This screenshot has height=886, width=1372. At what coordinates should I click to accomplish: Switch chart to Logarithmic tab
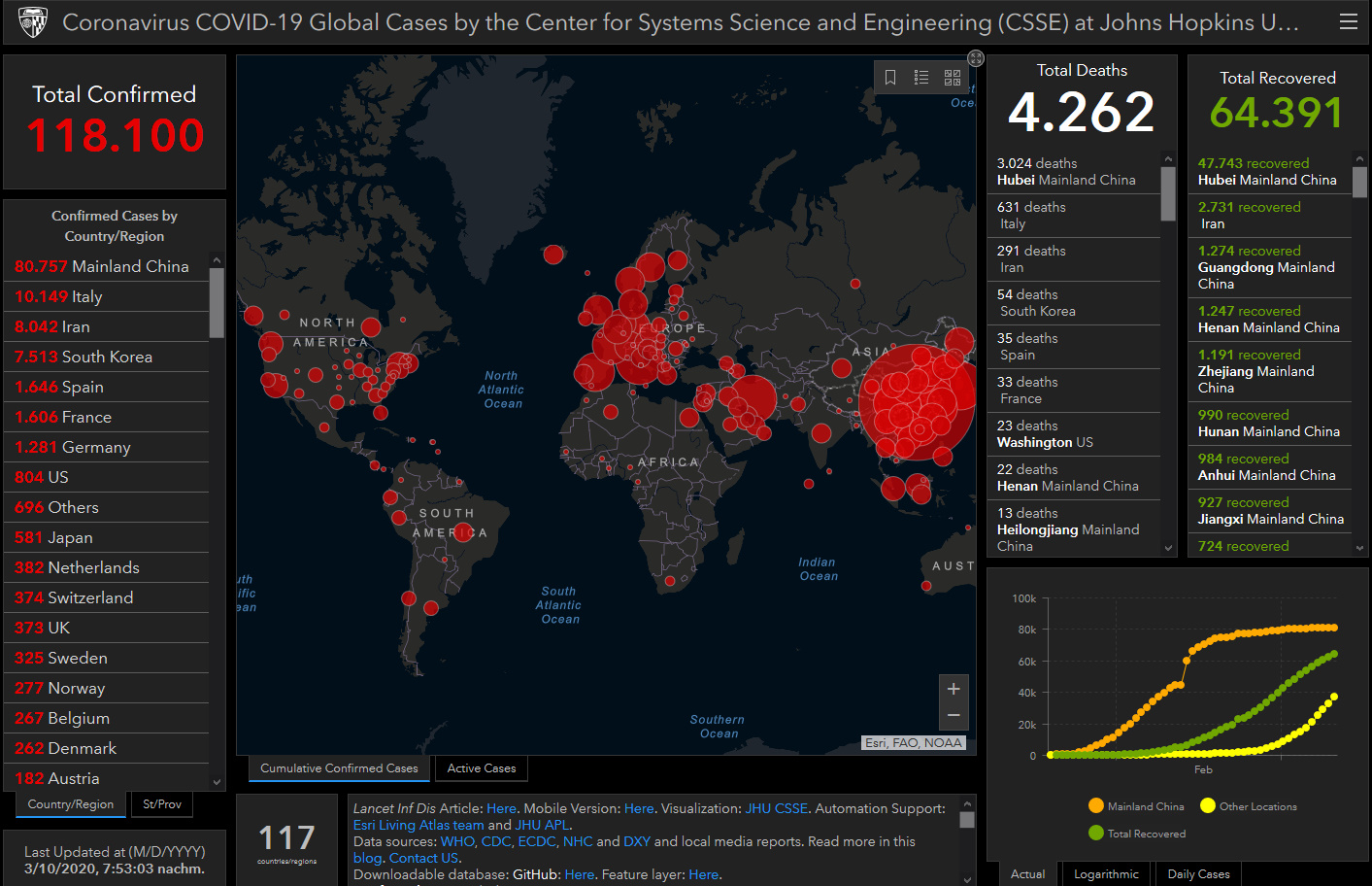pyautogui.click(x=1106, y=874)
